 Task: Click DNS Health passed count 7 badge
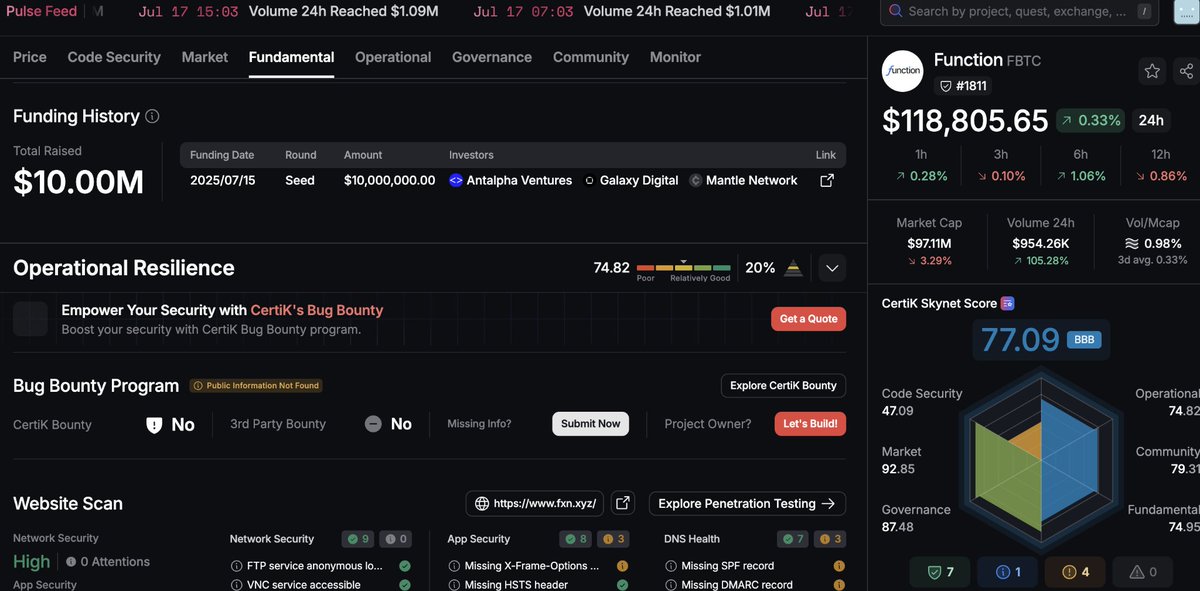[x=792, y=539]
